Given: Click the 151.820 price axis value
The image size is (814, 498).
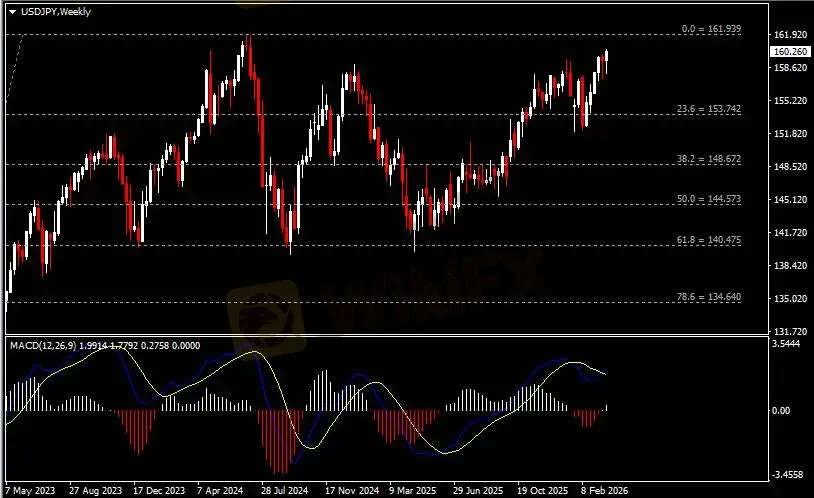Looking at the screenshot, I should (x=790, y=134).
